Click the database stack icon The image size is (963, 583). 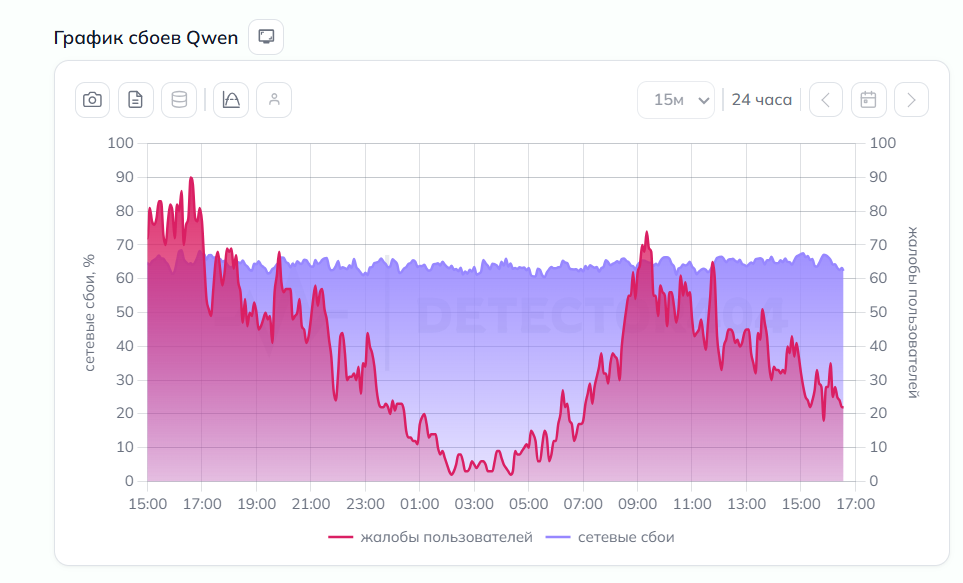pyautogui.click(x=179, y=100)
